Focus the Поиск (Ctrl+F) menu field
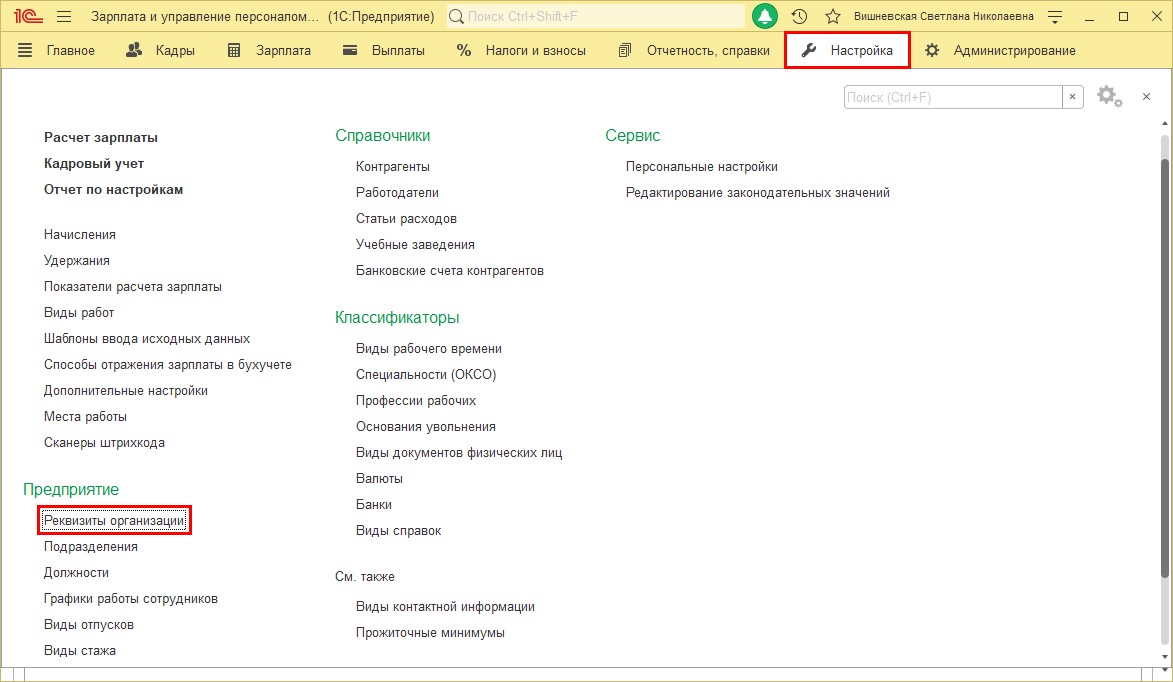The image size is (1173, 682). [953, 97]
